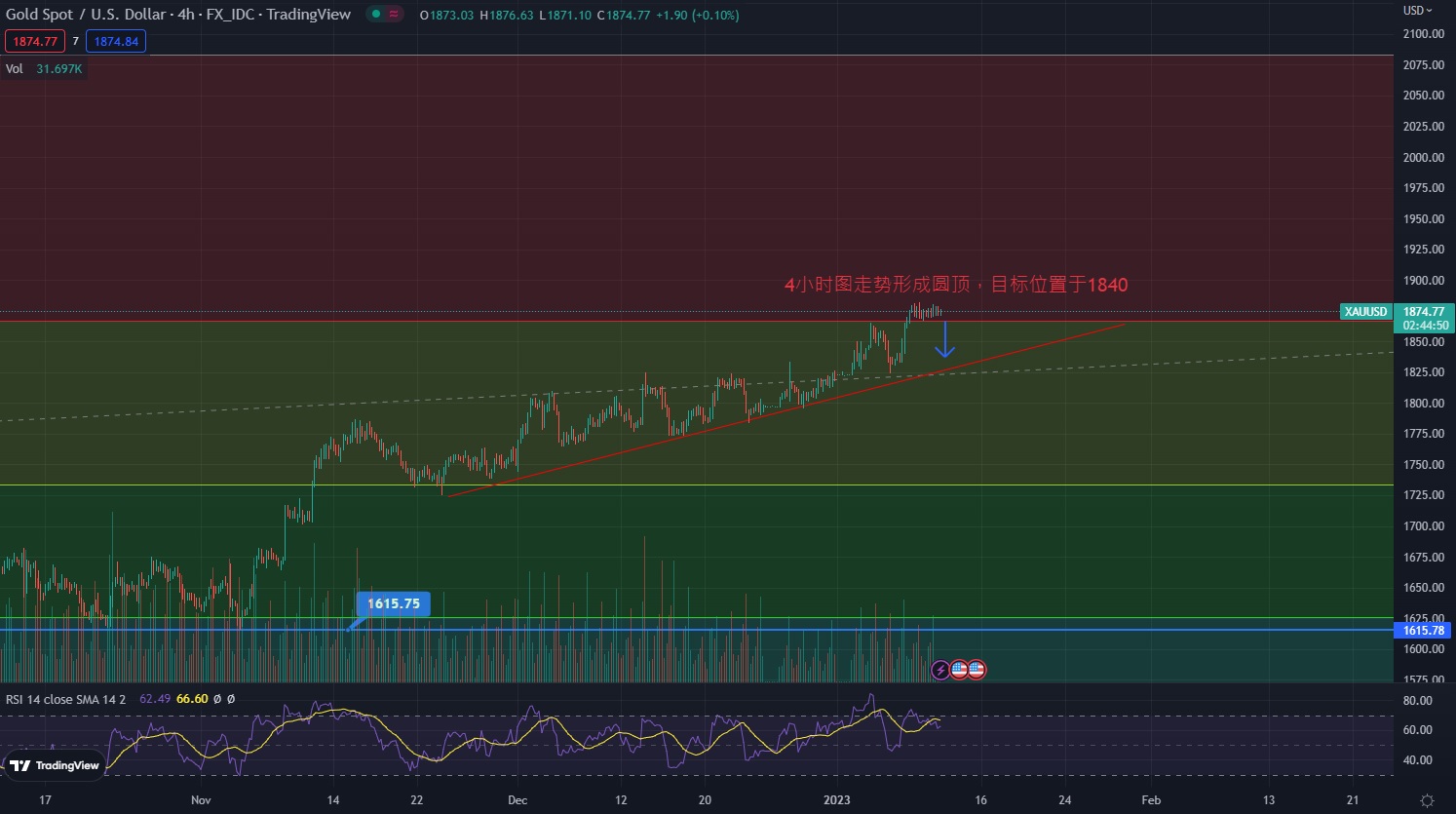Image resolution: width=1456 pixels, height=814 pixels.
Task: Click the change value +1.90 (+0.10%)
Action: click(698, 16)
